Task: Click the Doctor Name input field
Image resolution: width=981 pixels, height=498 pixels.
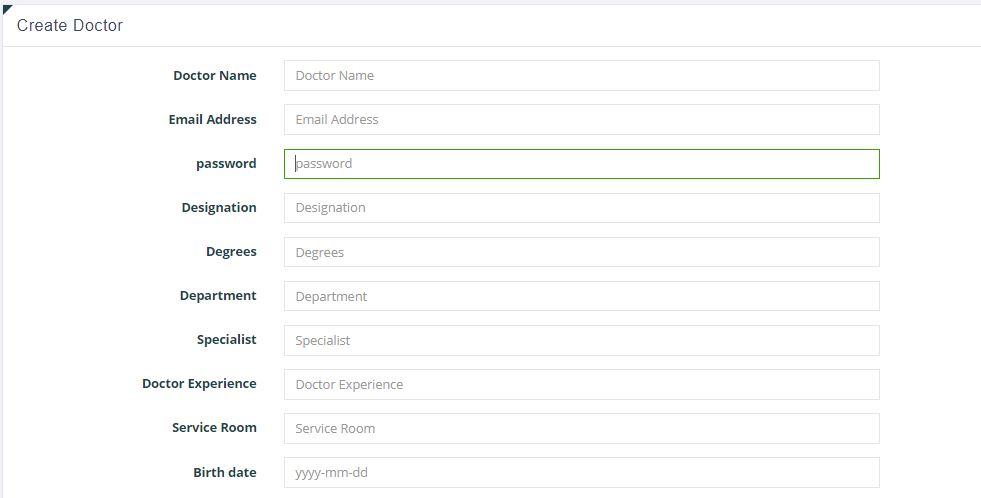Action: [x=581, y=75]
